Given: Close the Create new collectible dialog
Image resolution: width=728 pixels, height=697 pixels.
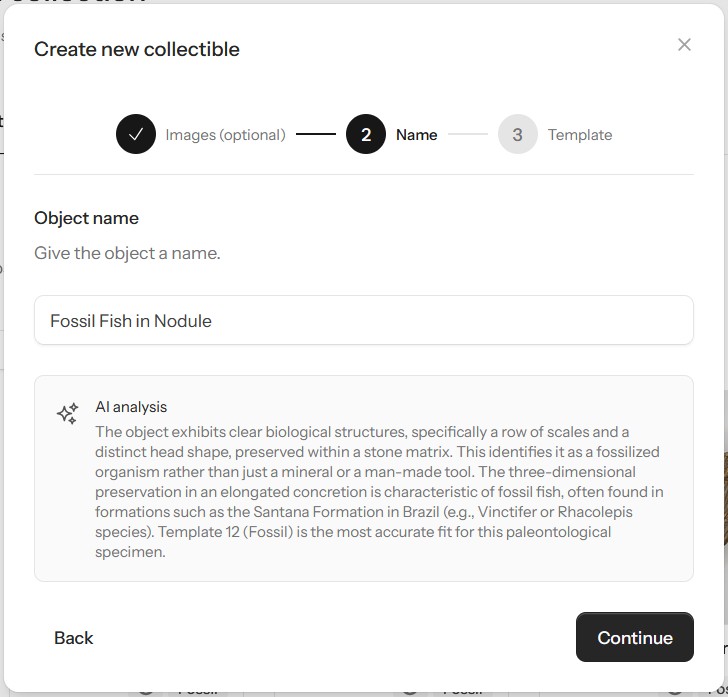Looking at the screenshot, I should pyautogui.click(x=684, y=44).
